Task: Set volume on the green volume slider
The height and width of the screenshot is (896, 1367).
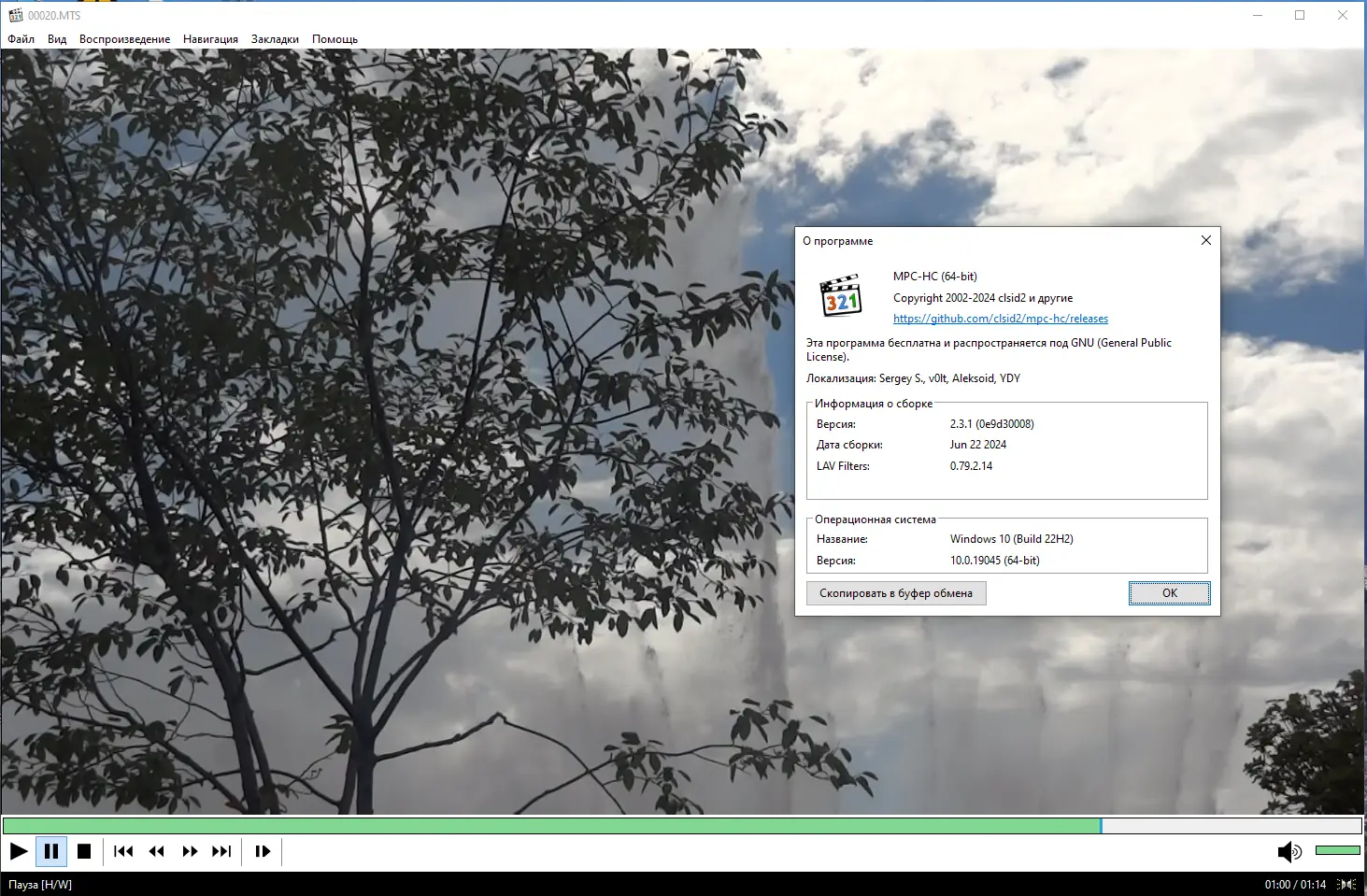Action: pos(1338,850)
